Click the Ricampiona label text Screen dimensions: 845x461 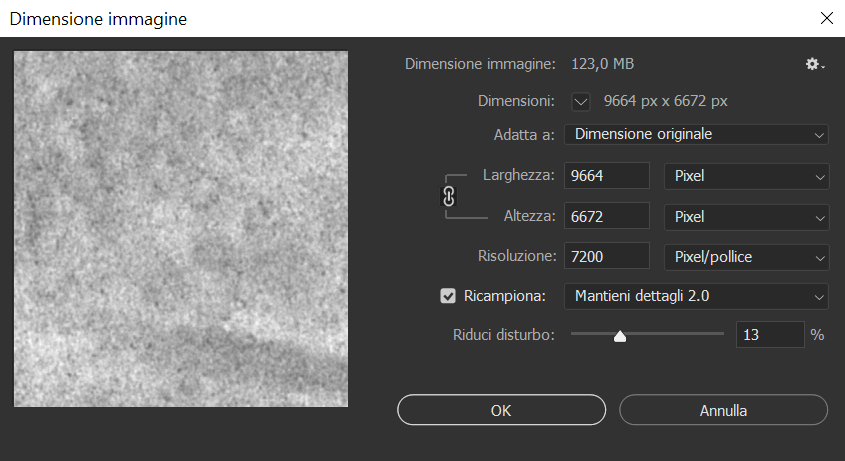click(x=506, y=296)
